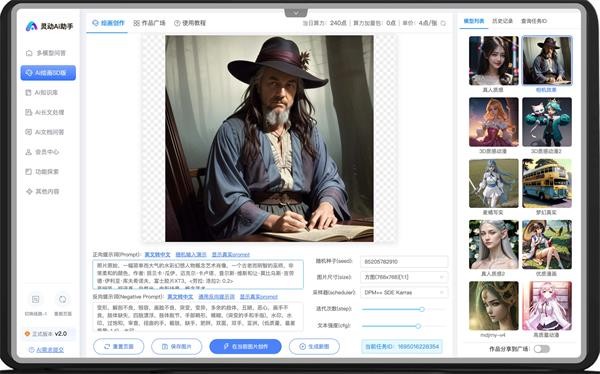The image size is (600, 374).
Task: Open the AI长文处理 sidebar item icon
Action: 28,112
